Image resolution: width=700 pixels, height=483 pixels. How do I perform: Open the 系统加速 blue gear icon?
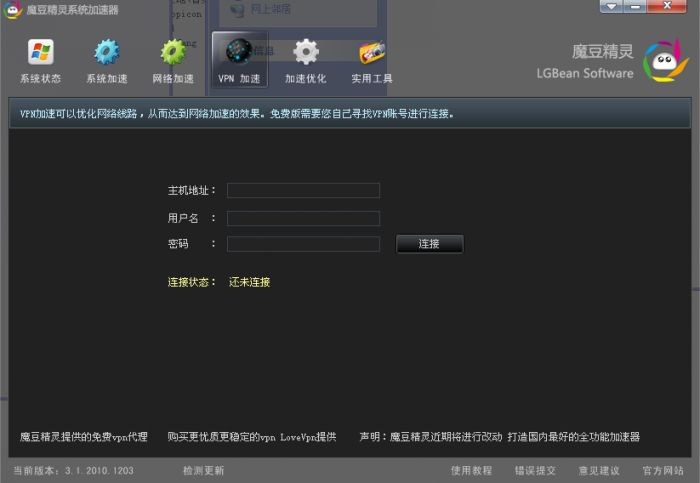point(107,52)
